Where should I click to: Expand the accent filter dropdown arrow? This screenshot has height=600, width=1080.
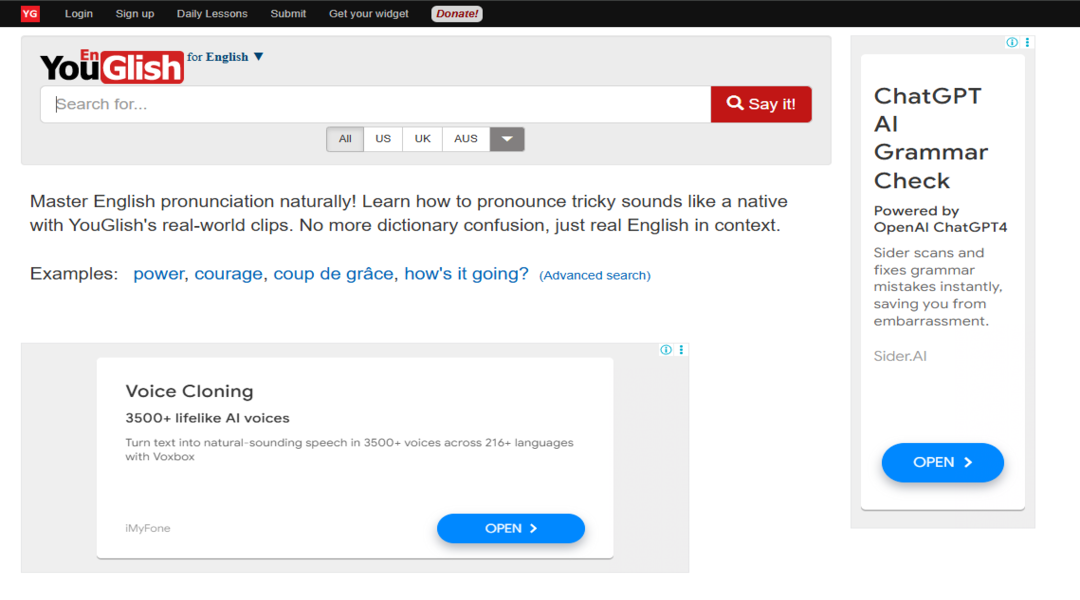pos(507,139)
